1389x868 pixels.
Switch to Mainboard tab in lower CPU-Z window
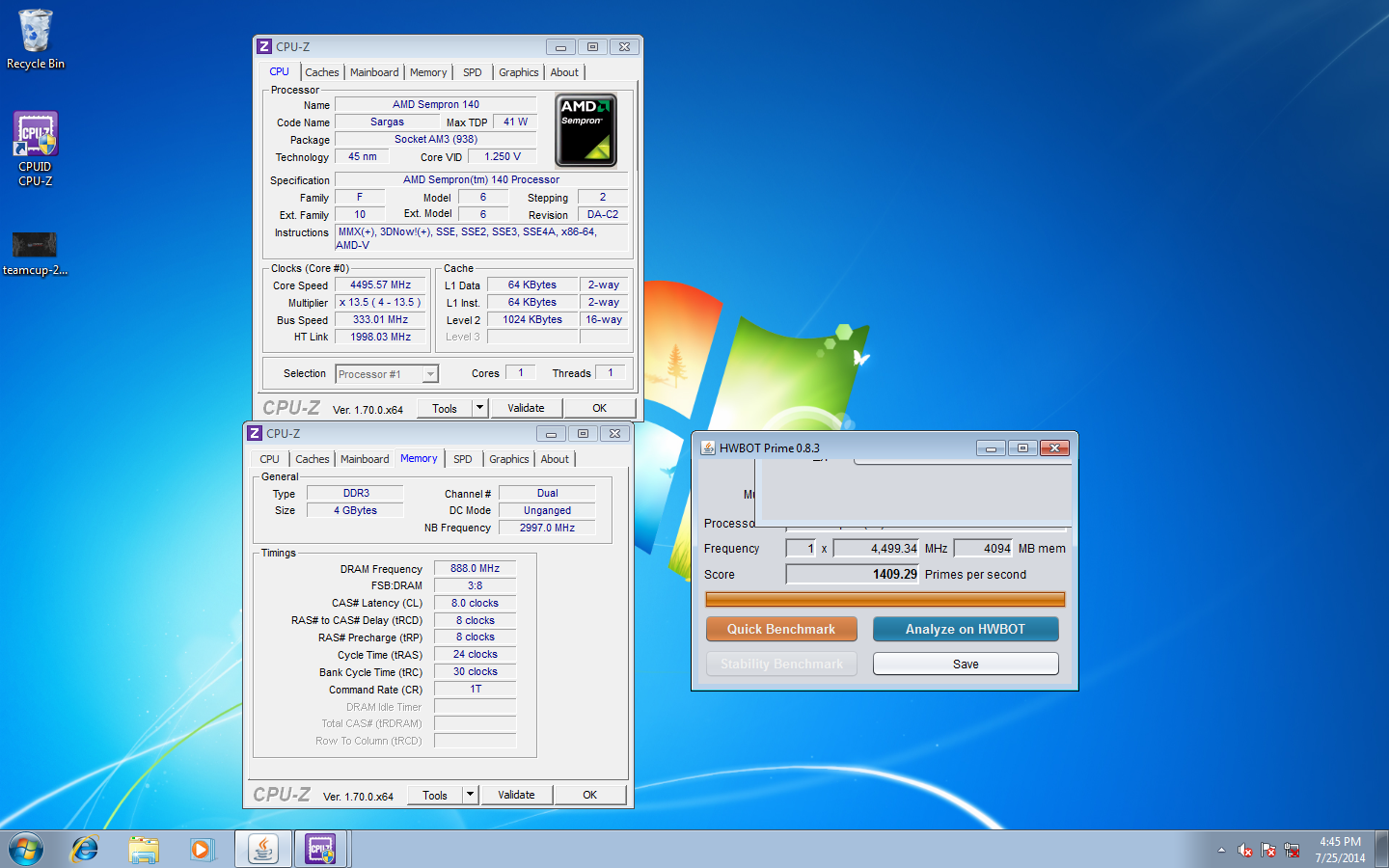click(x=365, y=459)
